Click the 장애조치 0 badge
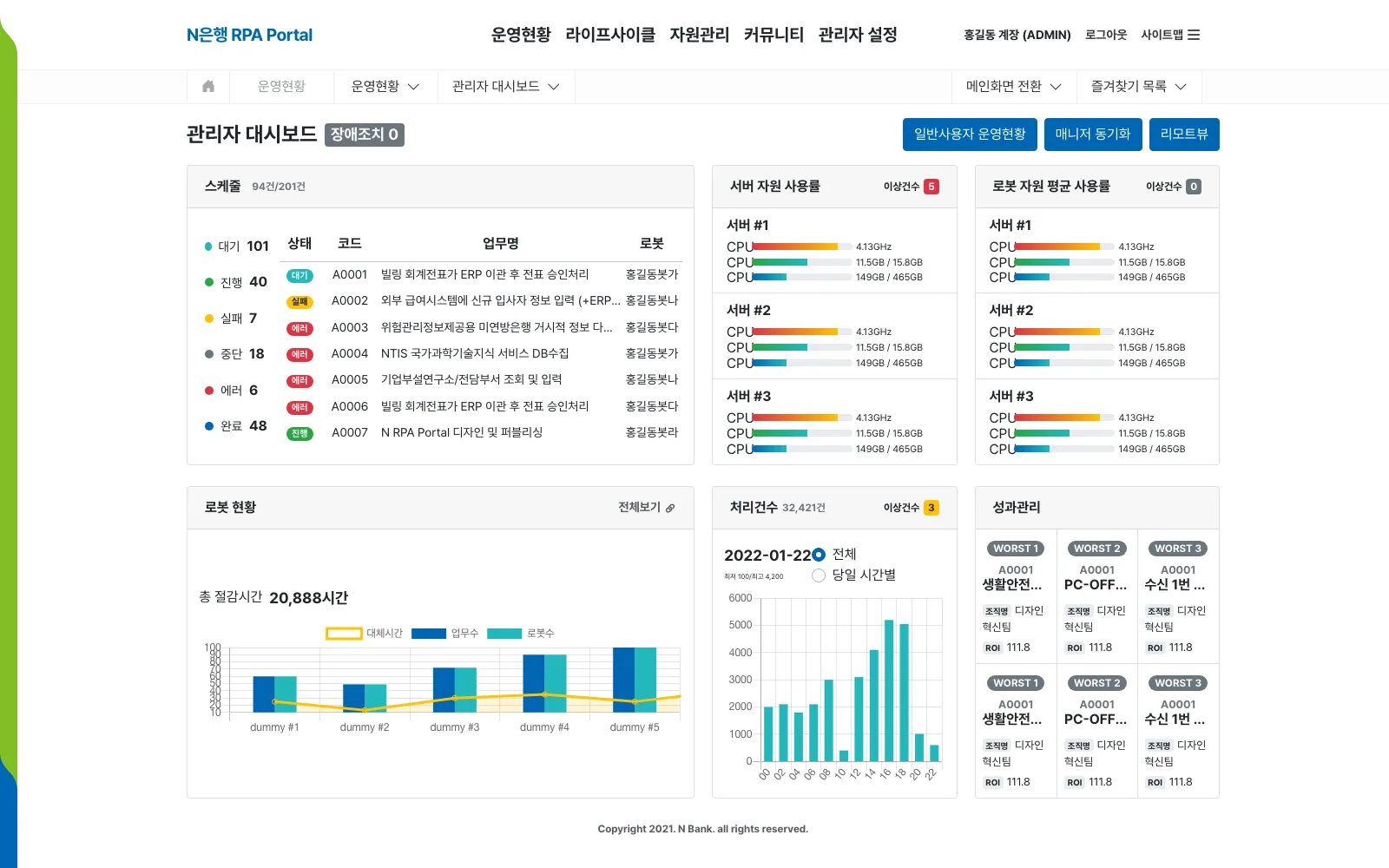The height and width of the screenshot is (868, 1389). pos(365,135)
